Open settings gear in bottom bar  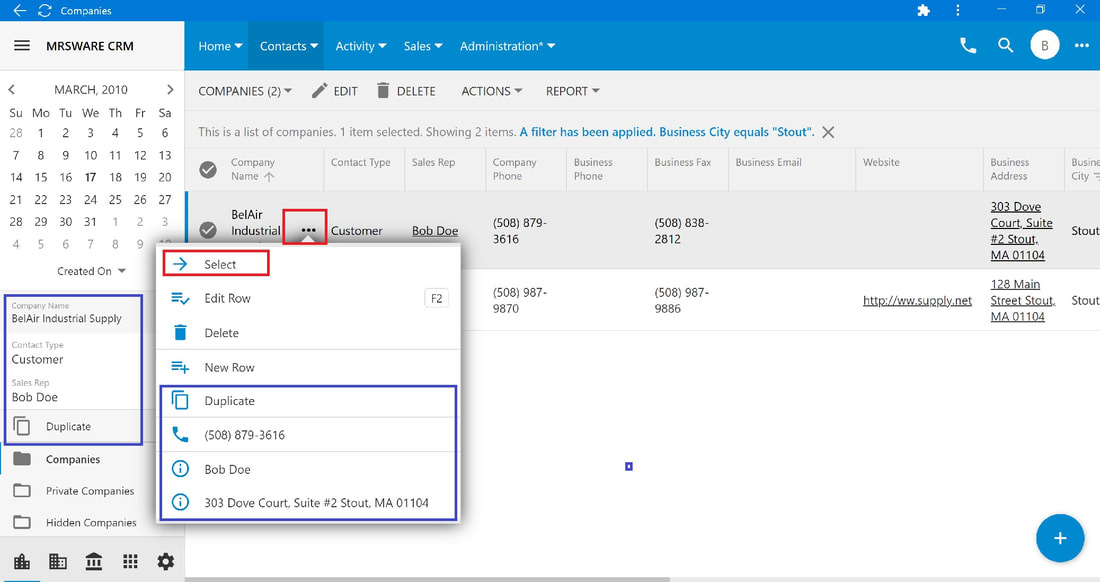pyautogui.click(x=166, y=561)
